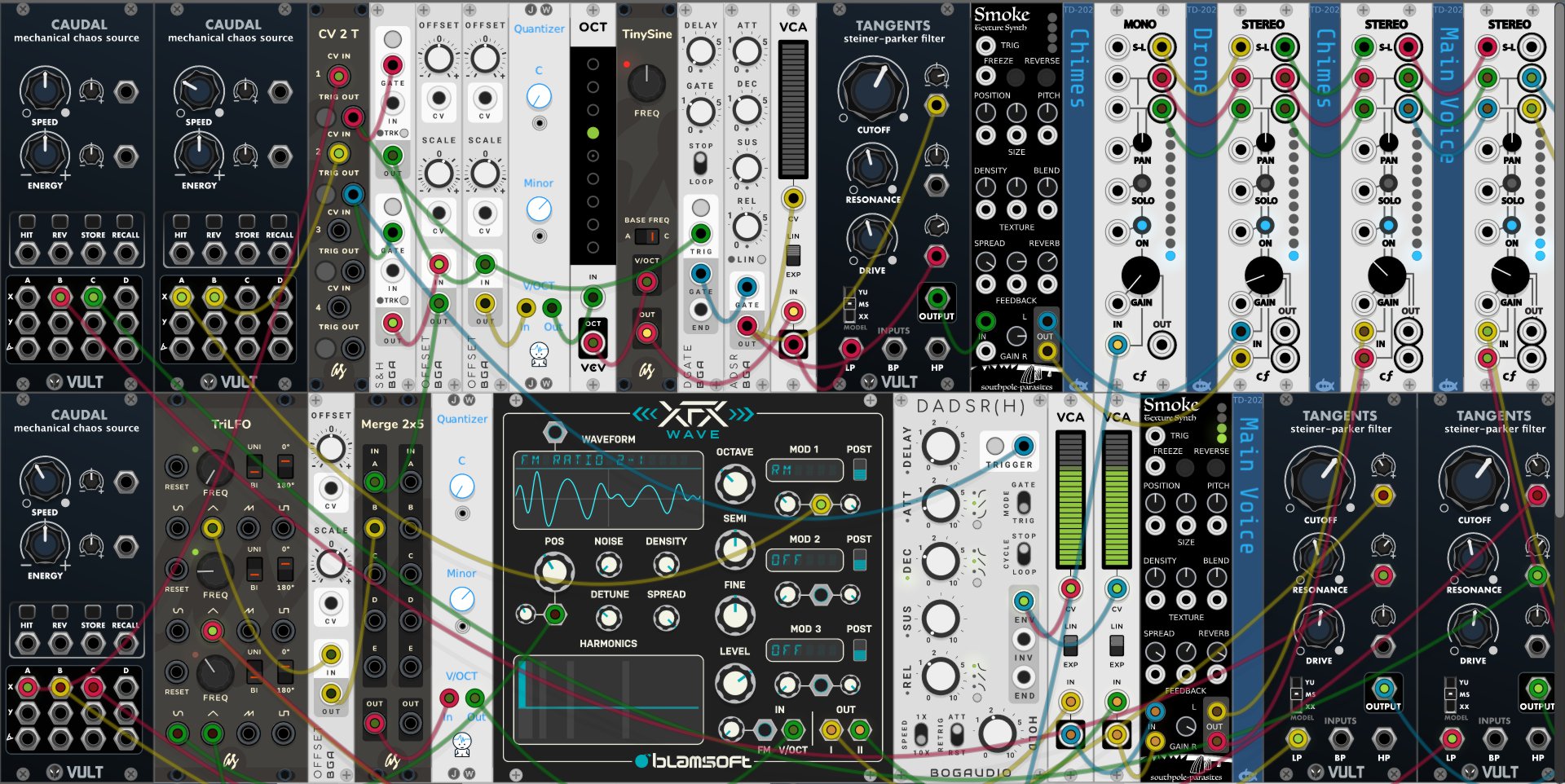Flip the TinySine BASE FREQ A/C switch
The image size is (1565, 784).
(x=646, y=236)
